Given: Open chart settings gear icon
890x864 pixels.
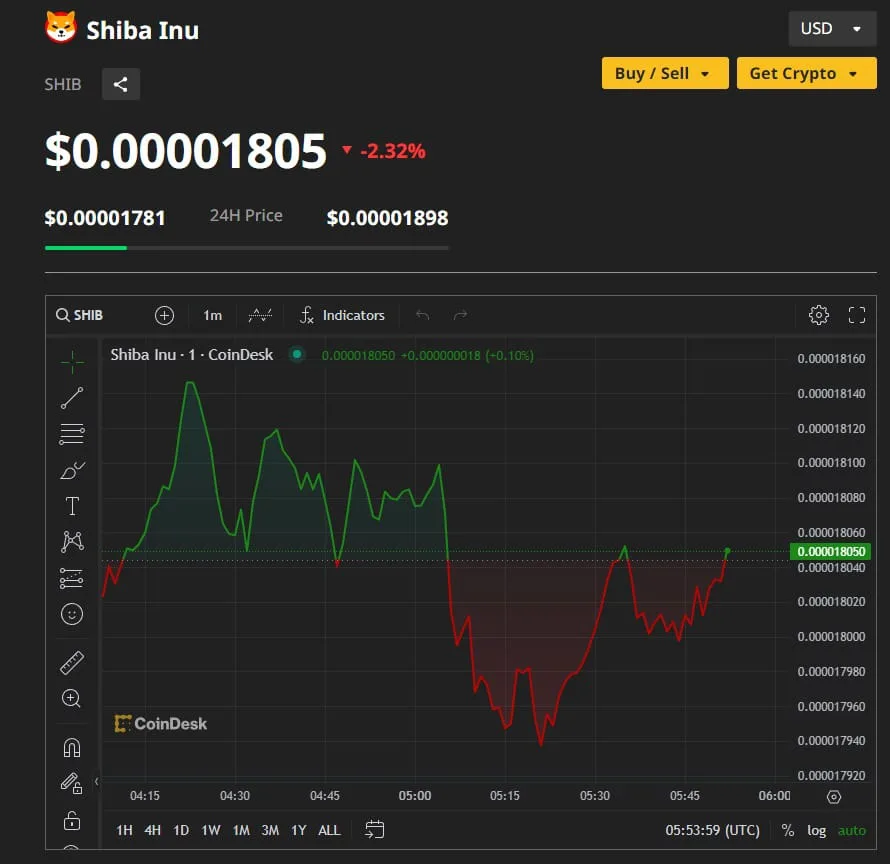Looking at the screenshot, I should pyautogui.click(x=818, y=315).
